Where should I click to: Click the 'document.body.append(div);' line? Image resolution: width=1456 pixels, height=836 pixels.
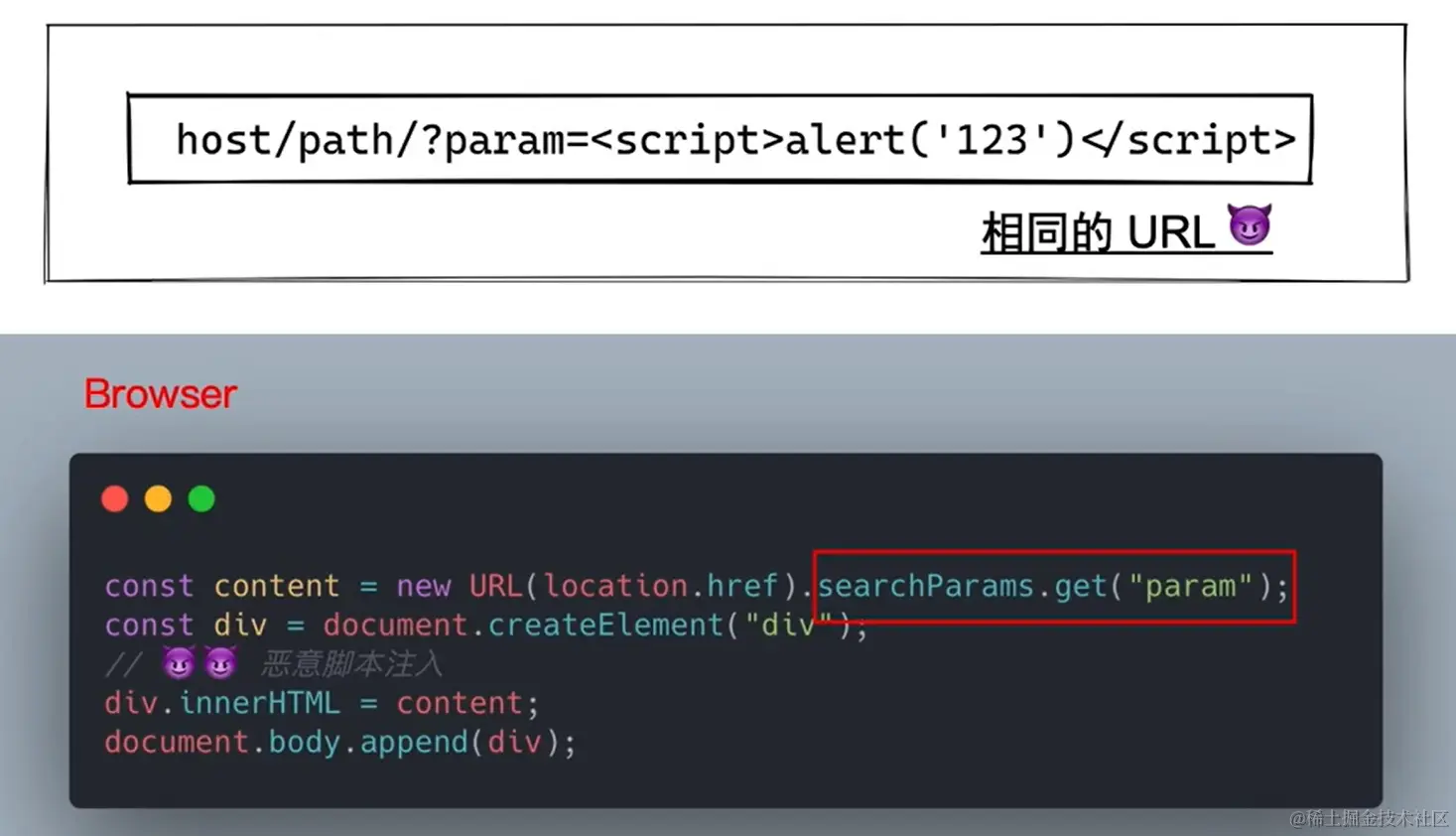[x=339, y=743]
